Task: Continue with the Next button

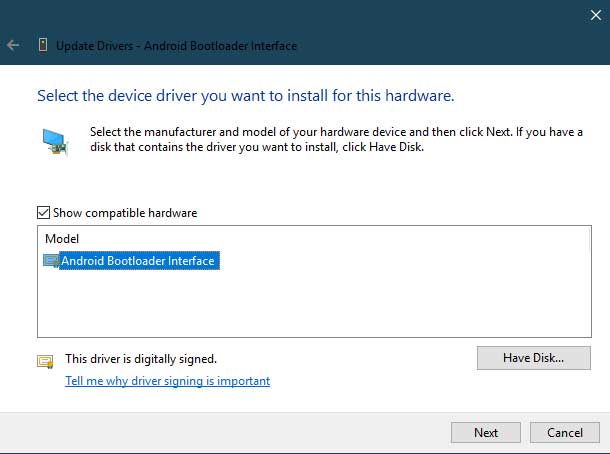Action: point(486,433)
